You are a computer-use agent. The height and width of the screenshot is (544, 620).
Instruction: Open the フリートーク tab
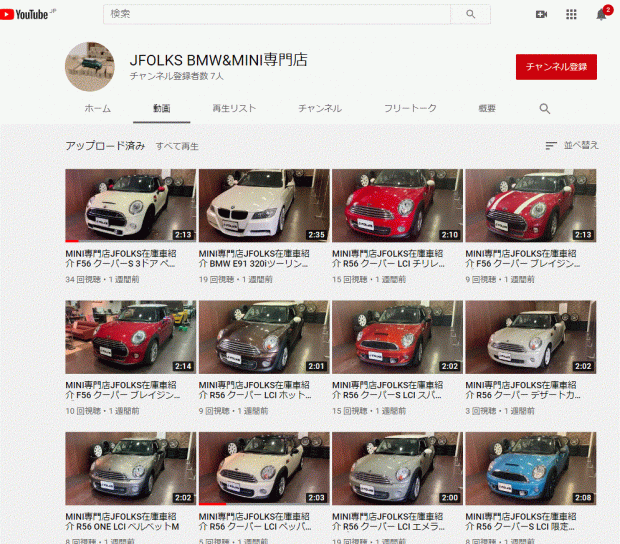[410, 108]
